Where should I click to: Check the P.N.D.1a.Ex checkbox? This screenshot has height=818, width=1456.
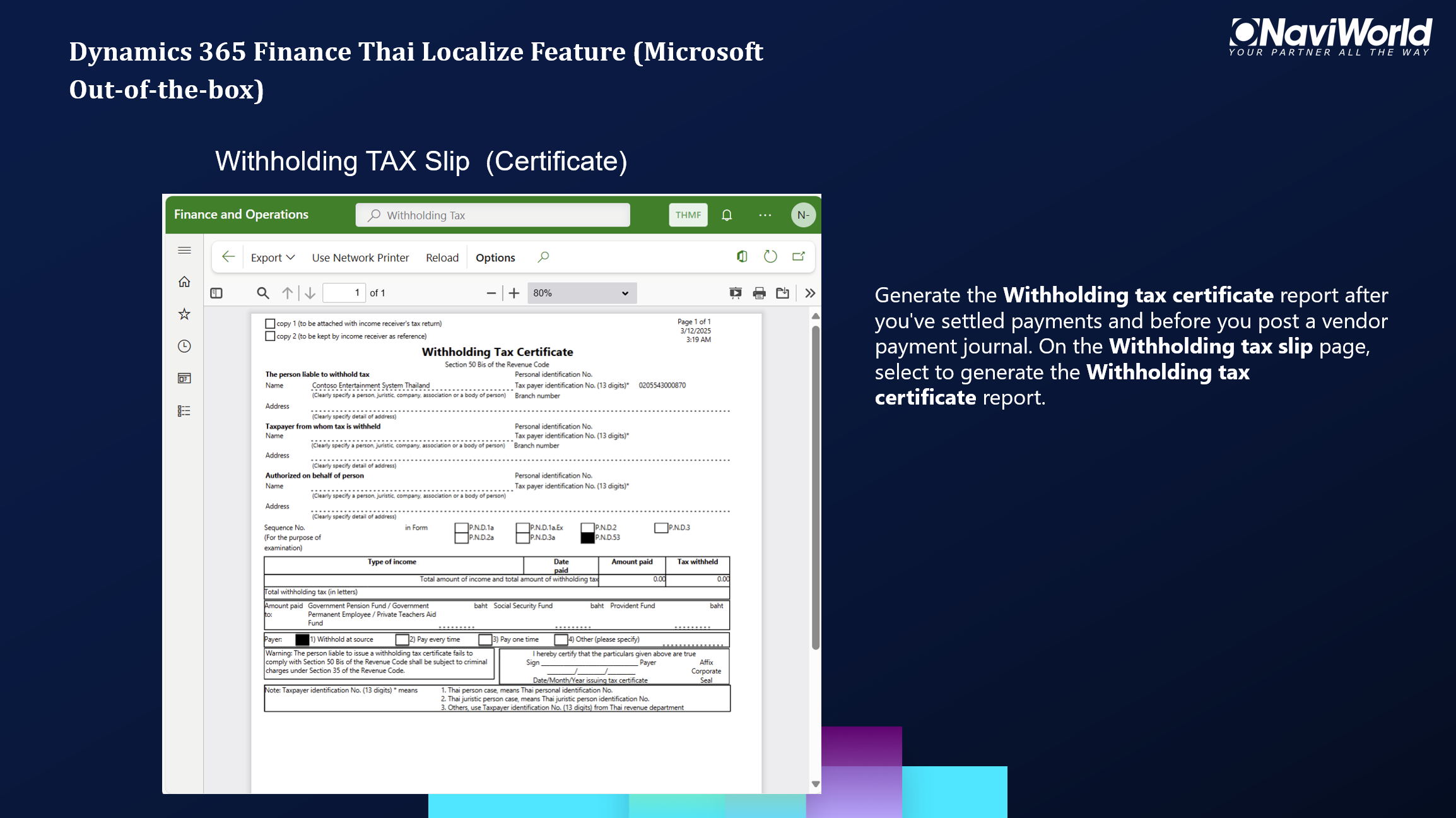(522, 528)
